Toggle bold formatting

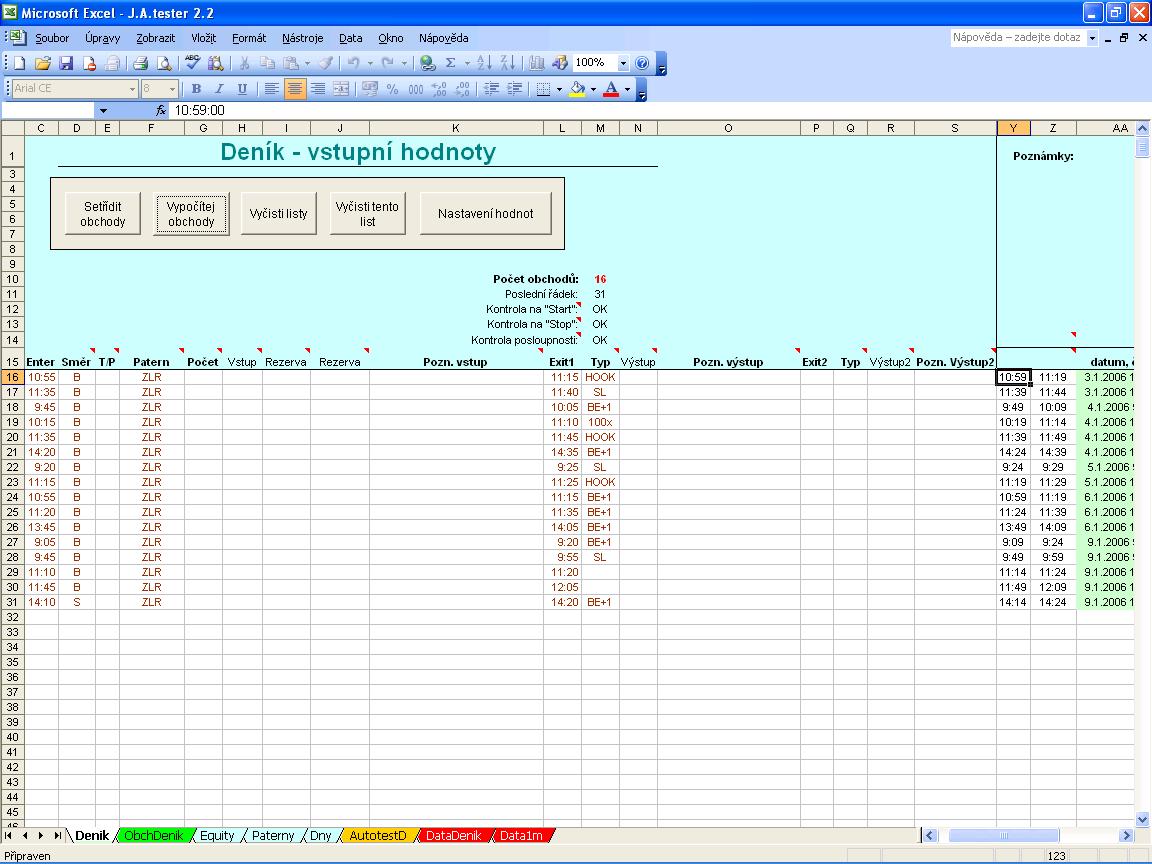click(196, 89)
